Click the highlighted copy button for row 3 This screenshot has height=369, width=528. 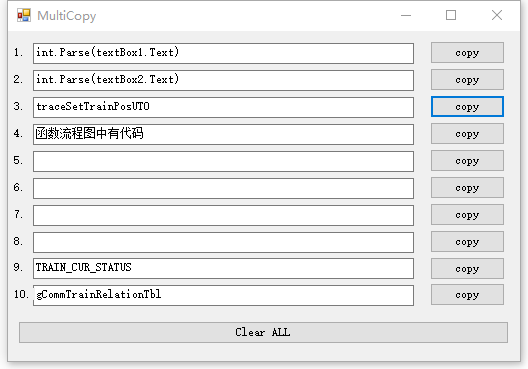pyautogui.click(x=467, y=107)
